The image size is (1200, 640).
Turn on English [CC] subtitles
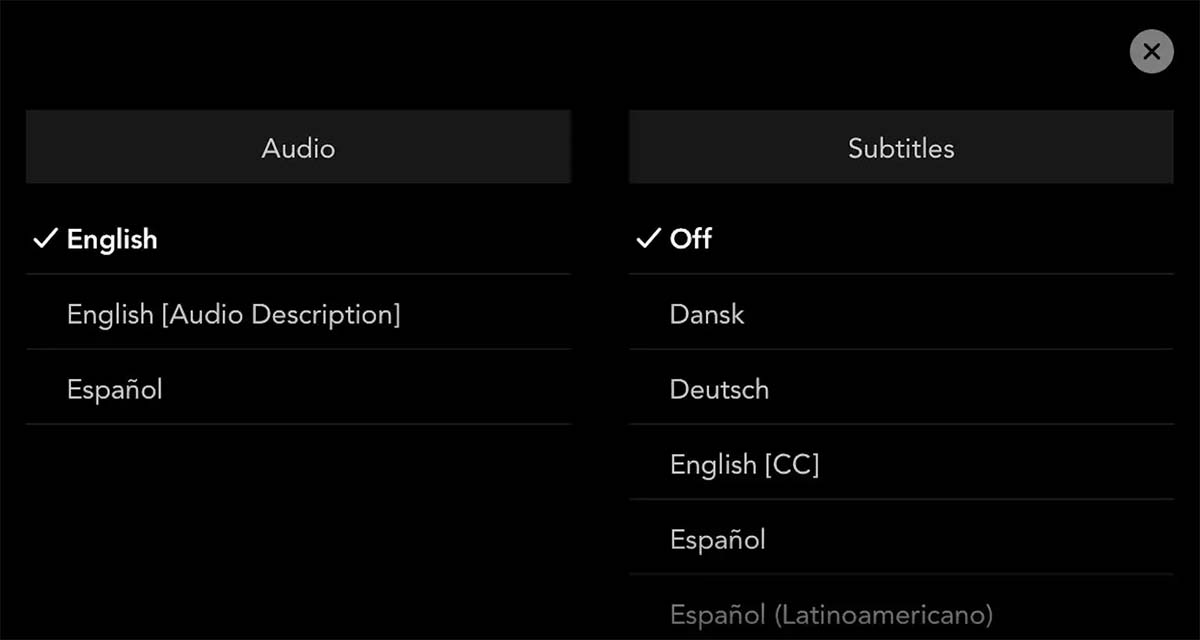(744, 464)
